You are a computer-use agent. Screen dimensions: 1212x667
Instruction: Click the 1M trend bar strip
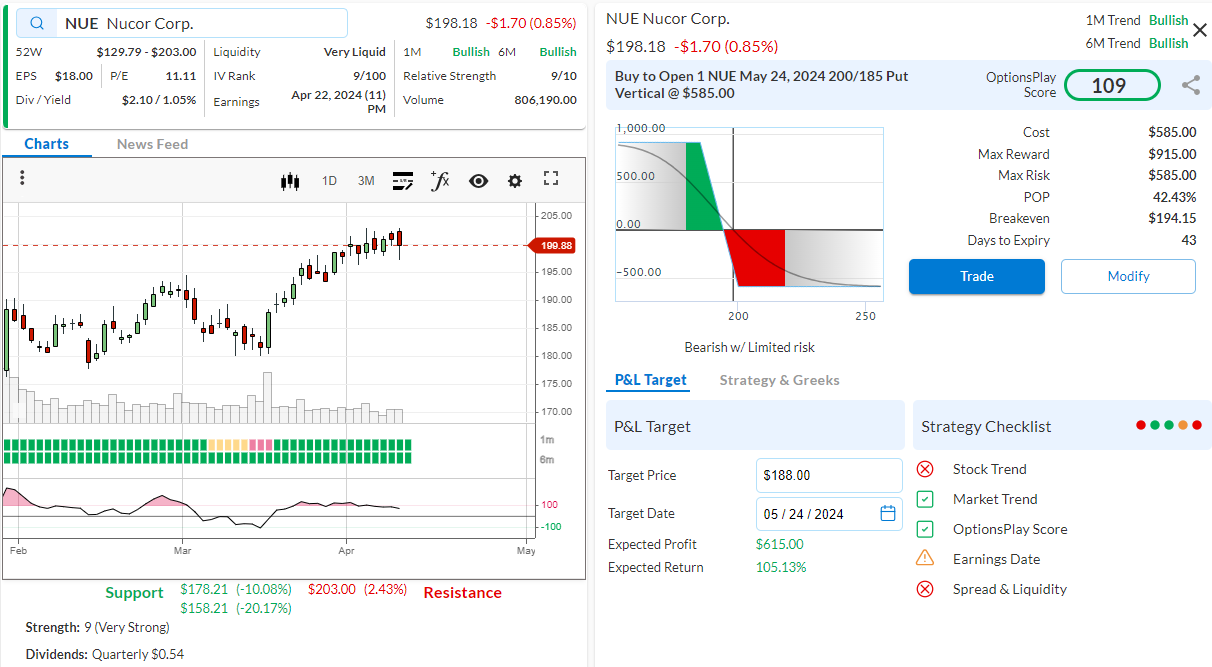click(x=208, y=444)
